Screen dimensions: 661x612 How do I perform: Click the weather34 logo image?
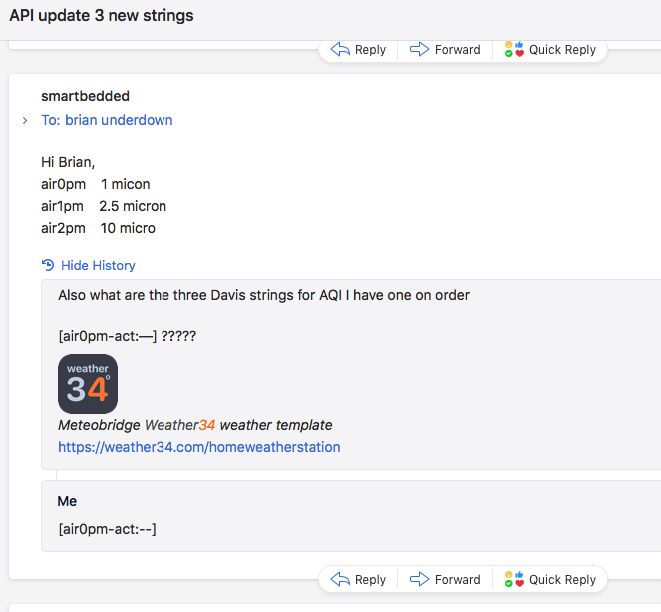[x=88, y=384]
